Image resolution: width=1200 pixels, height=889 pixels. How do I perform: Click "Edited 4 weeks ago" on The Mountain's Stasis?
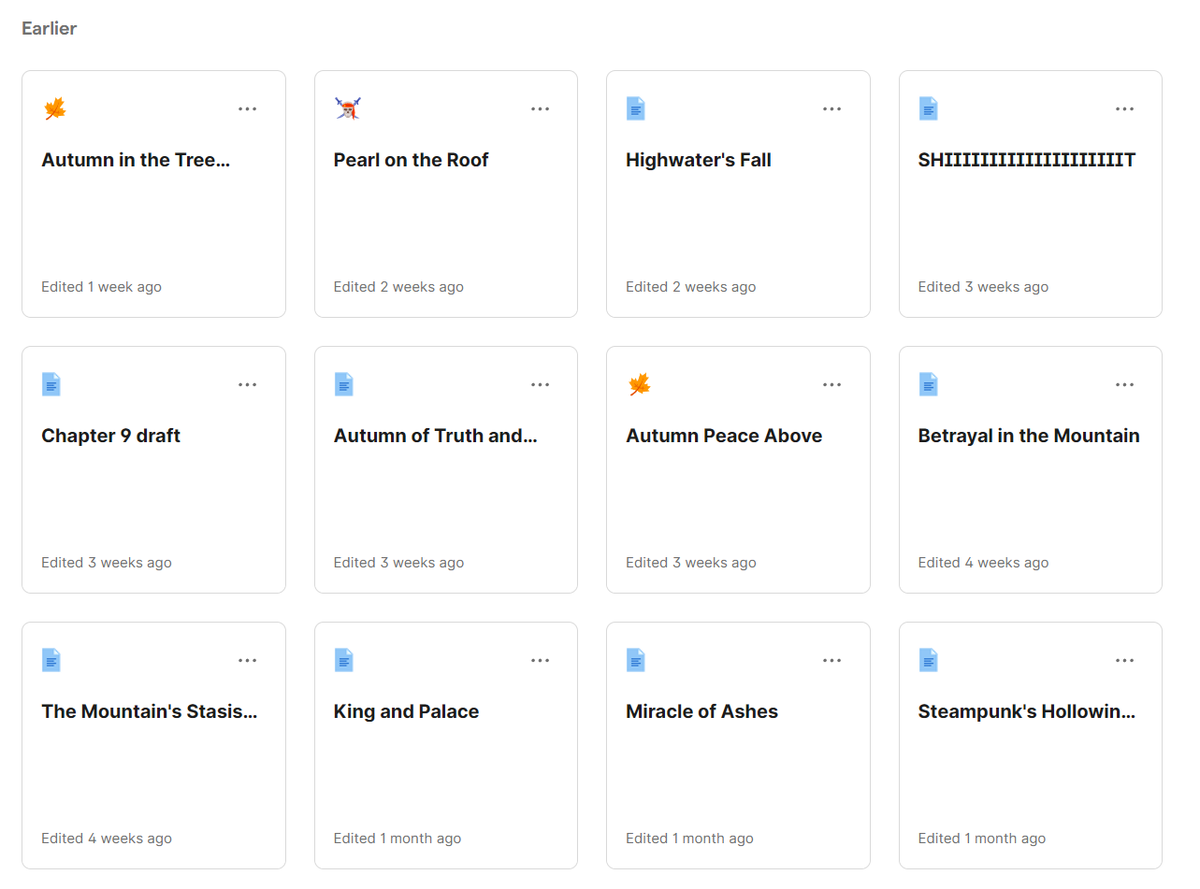click(x=106, y=839)
